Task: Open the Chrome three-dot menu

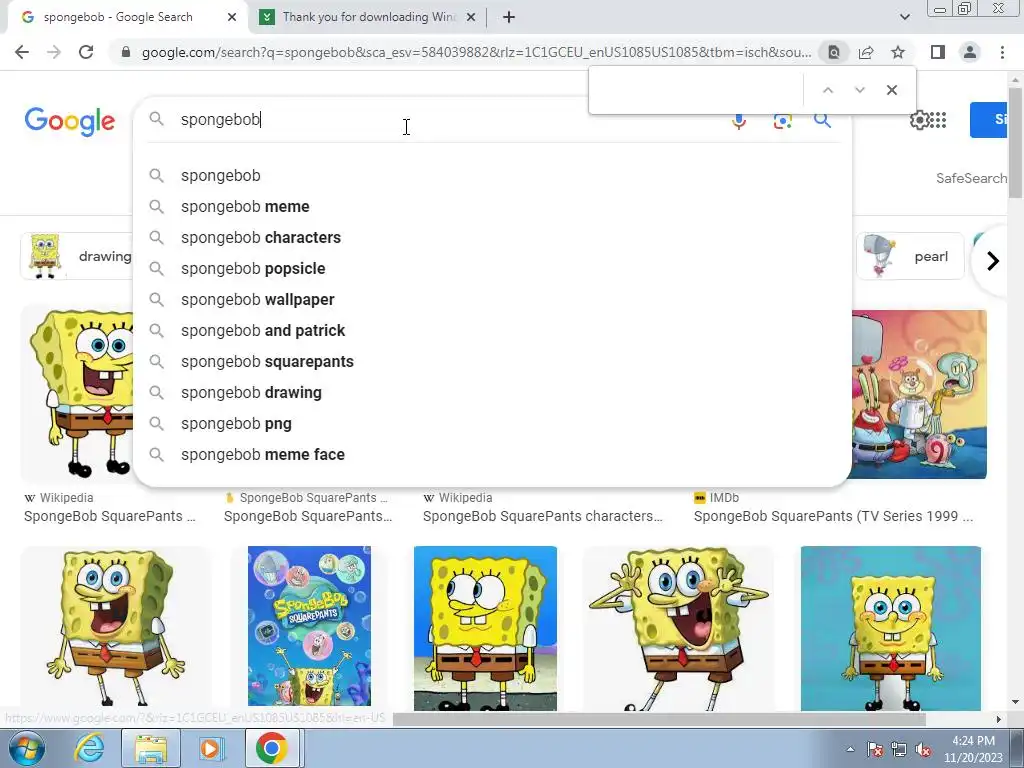Action: point(1002,52)
